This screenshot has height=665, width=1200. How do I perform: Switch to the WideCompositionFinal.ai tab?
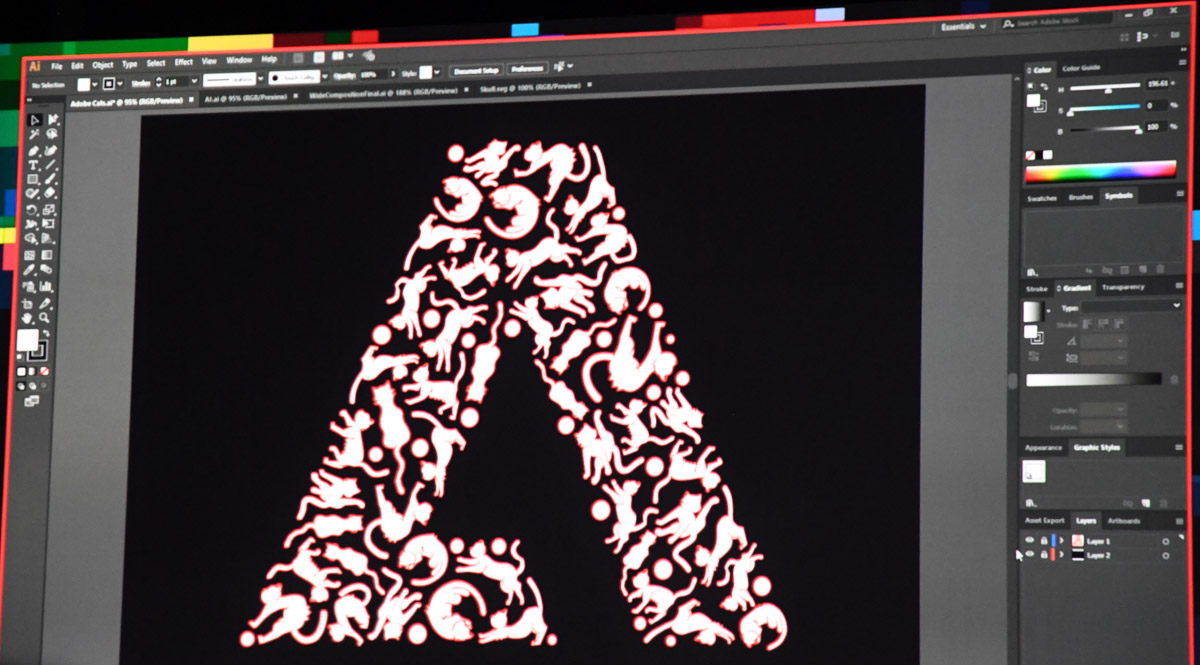(384, 92)
